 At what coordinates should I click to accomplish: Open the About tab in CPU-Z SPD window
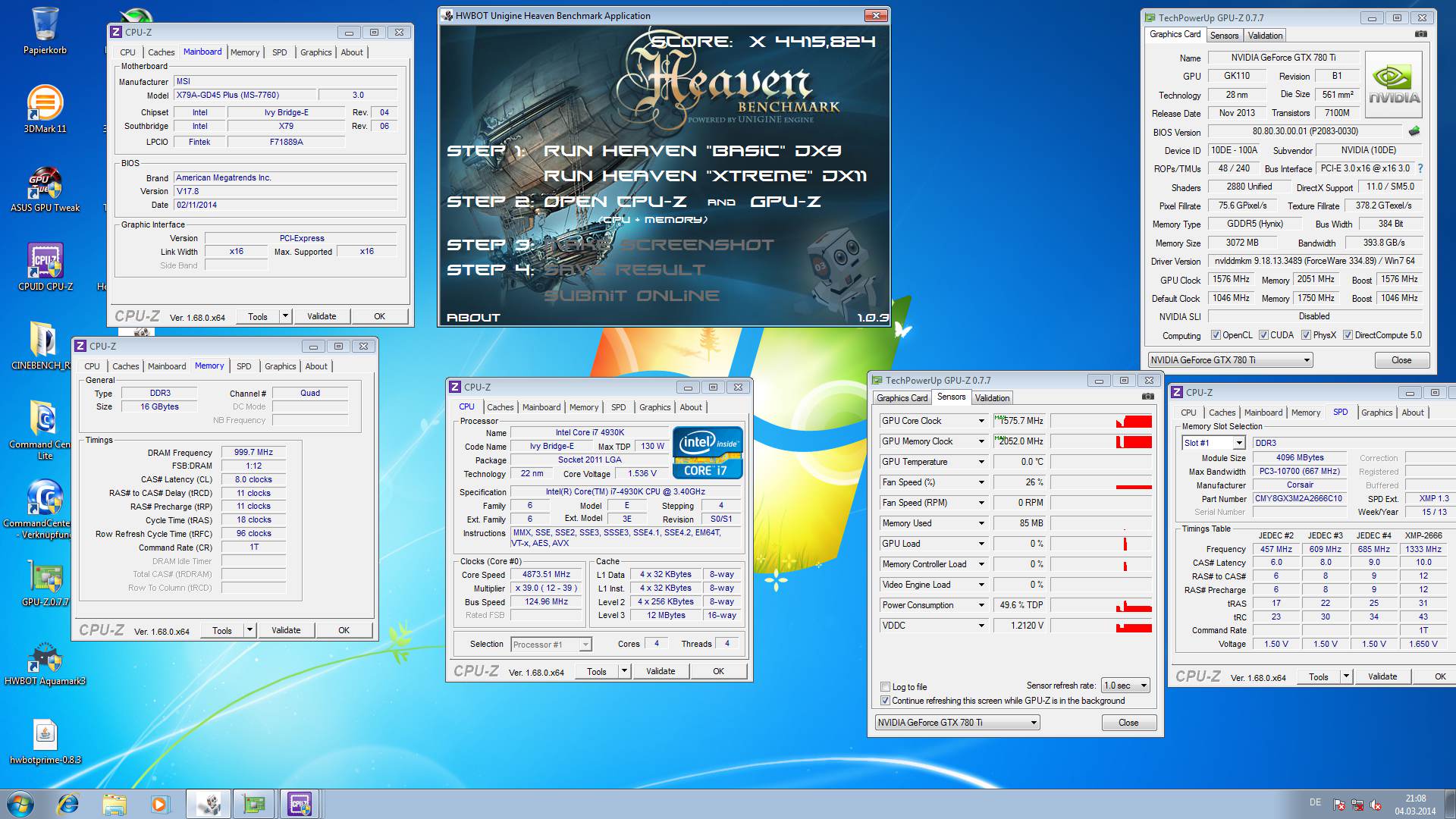[1412, 413]
